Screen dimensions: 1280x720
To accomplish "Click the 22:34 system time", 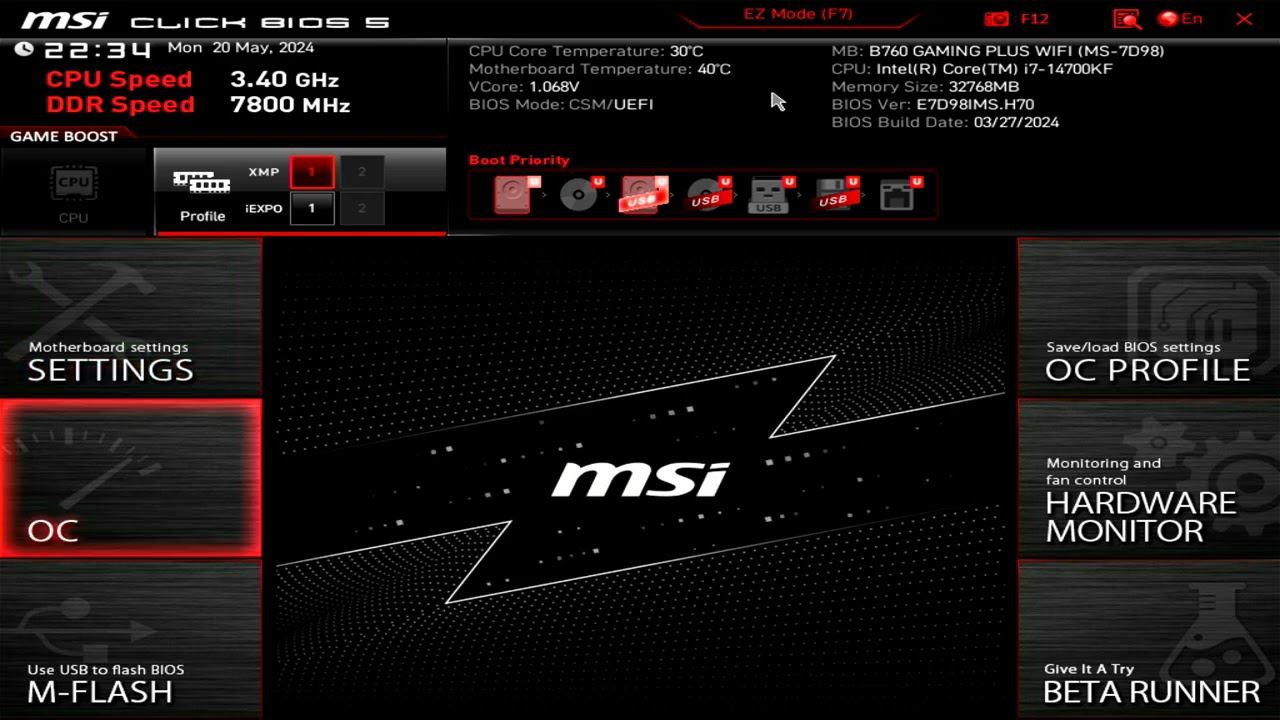I will 98,50.
